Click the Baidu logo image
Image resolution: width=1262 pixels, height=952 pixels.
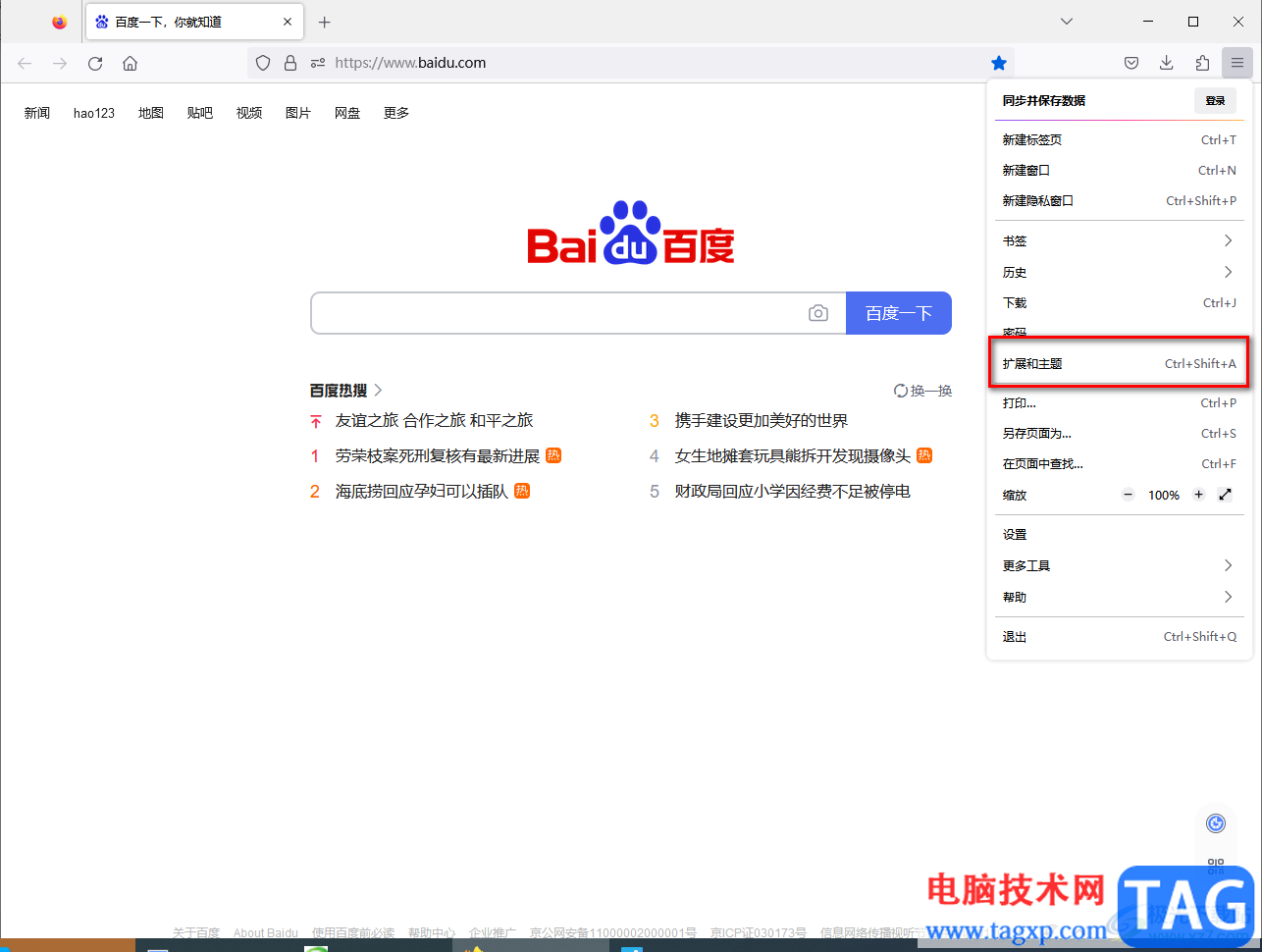pos(631,234)
